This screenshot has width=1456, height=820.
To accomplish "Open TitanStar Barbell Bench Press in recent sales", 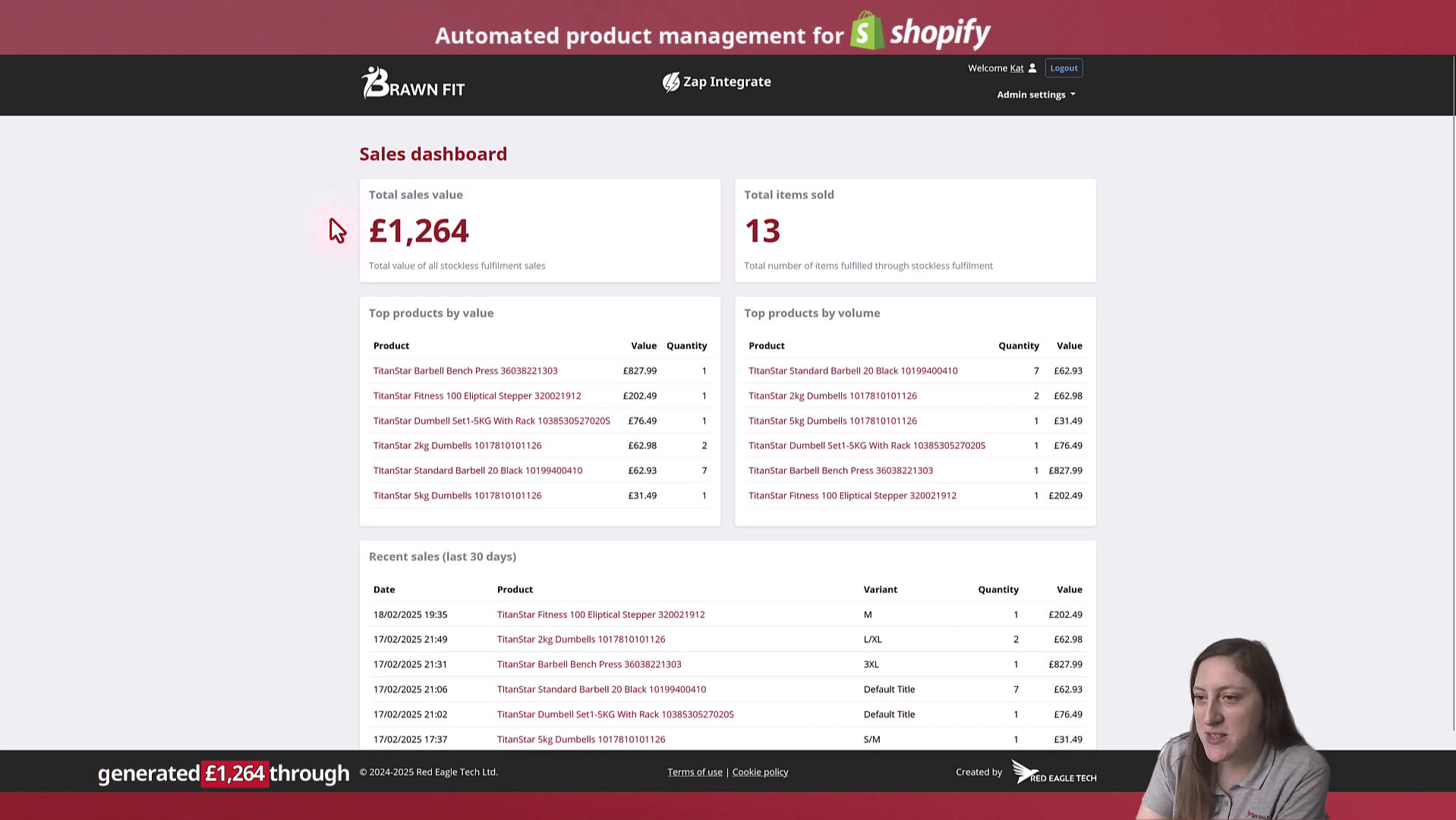I will [x=589, y=664].
